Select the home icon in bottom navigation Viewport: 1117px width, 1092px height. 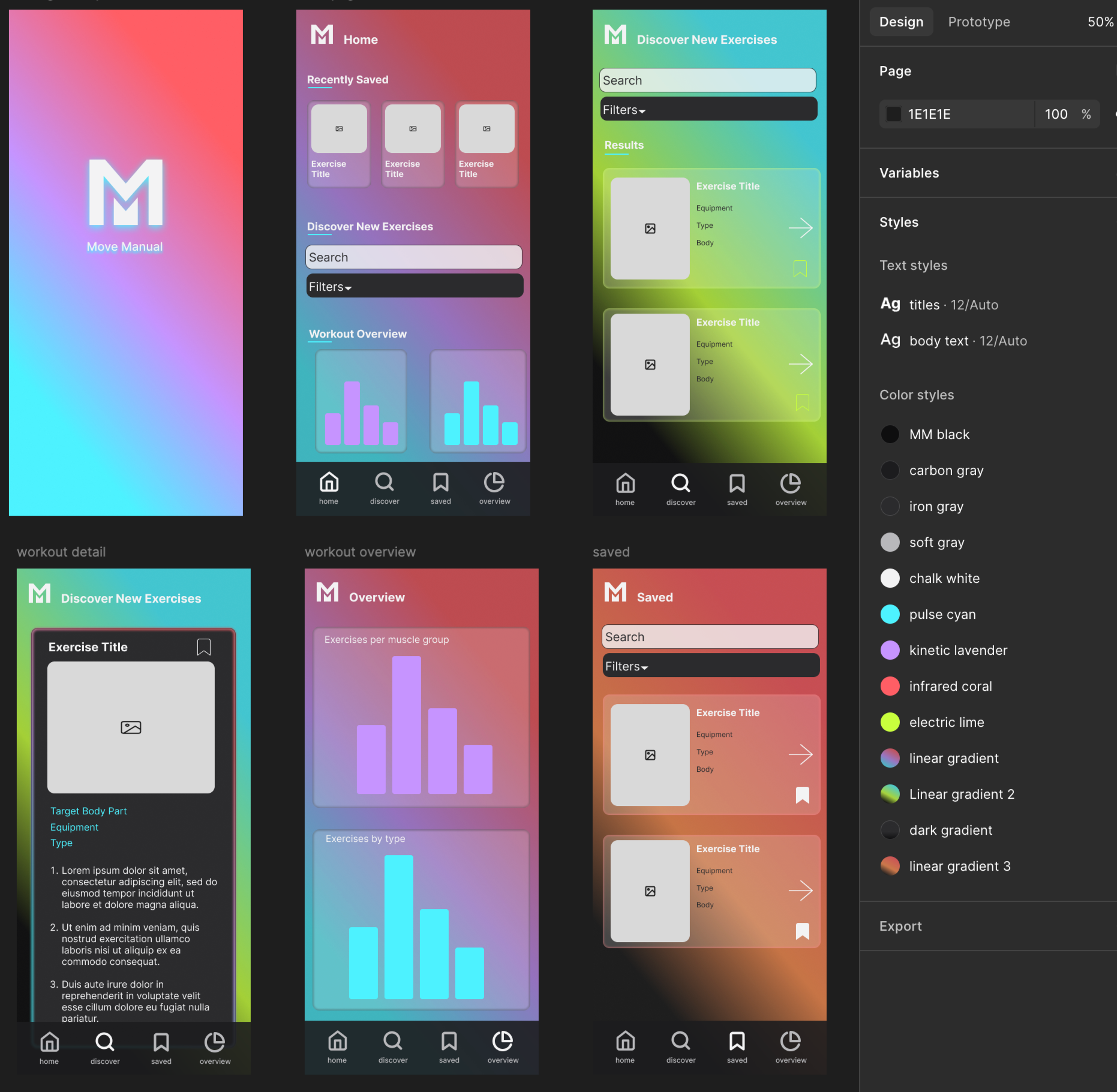[x=329, y=482]
